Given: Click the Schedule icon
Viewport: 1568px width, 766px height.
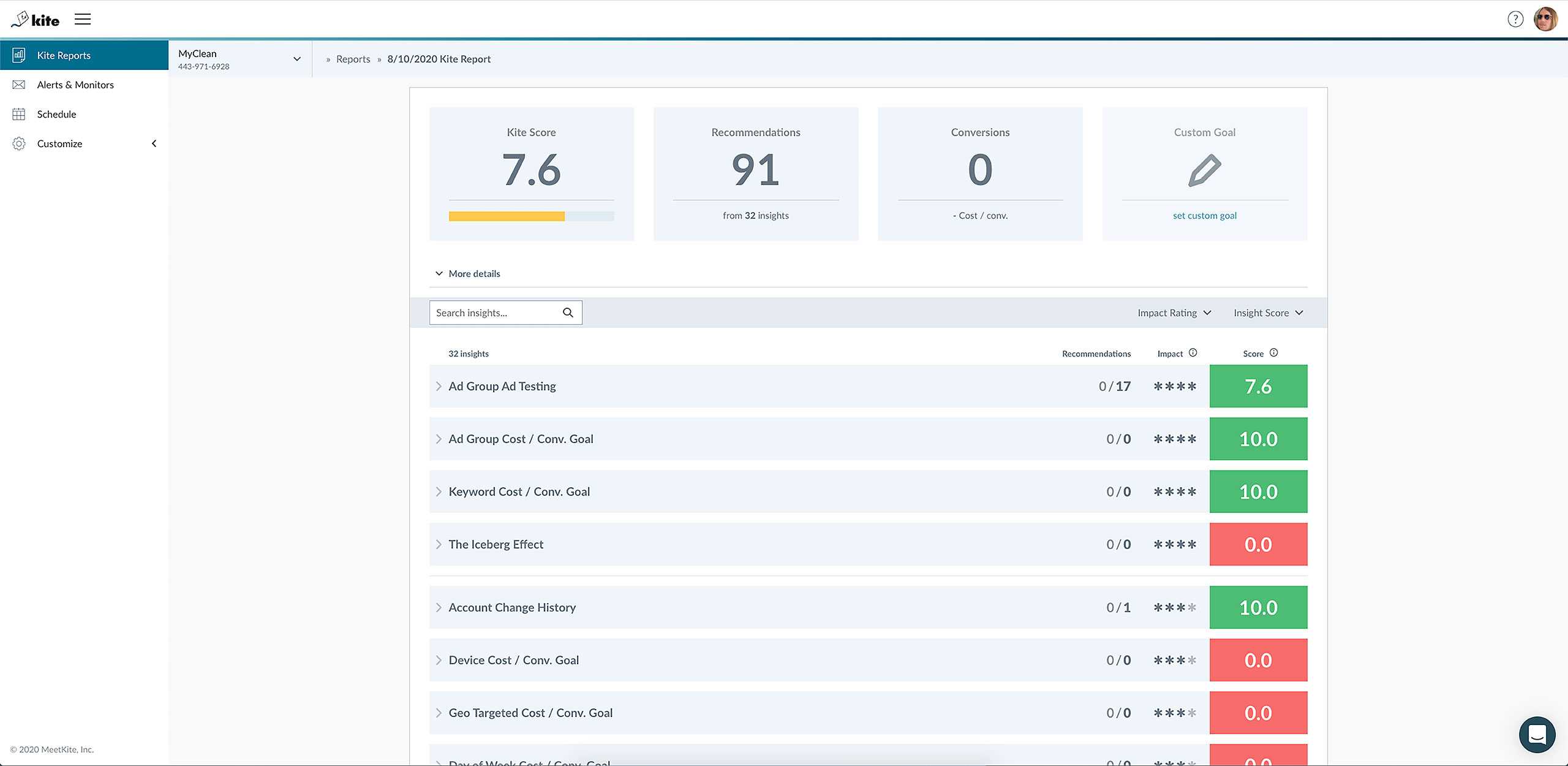Looking at the screenshot, I should click(x=18, y=114).
